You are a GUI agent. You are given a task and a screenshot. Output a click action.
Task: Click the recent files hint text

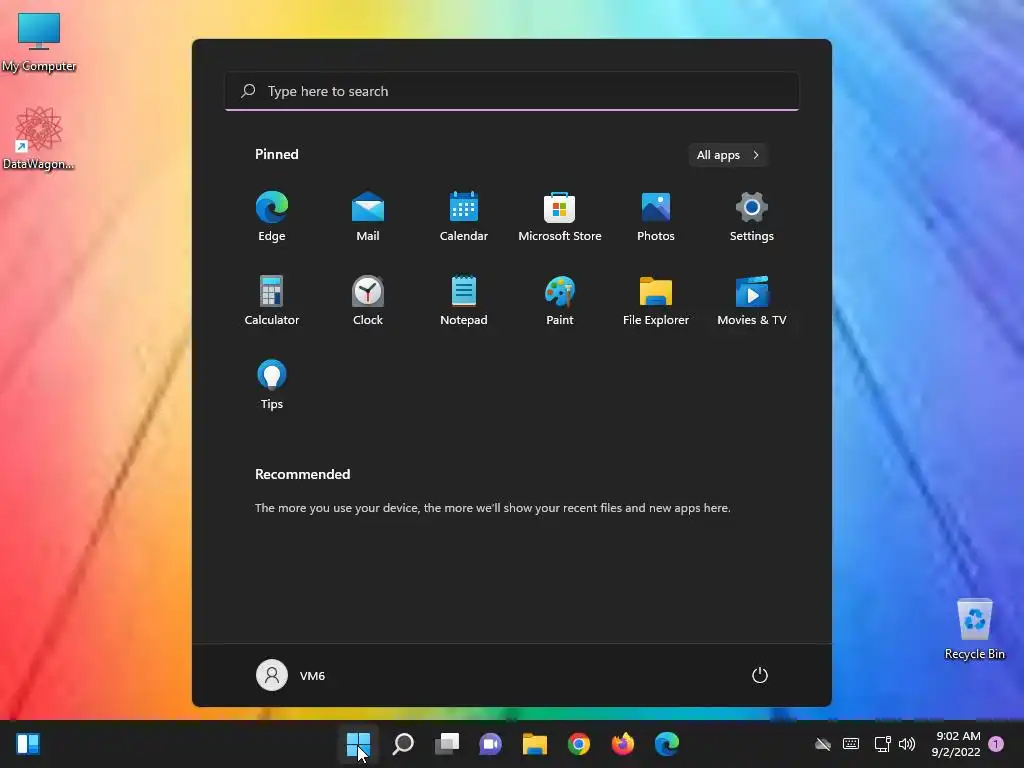[x=492, y=508]
